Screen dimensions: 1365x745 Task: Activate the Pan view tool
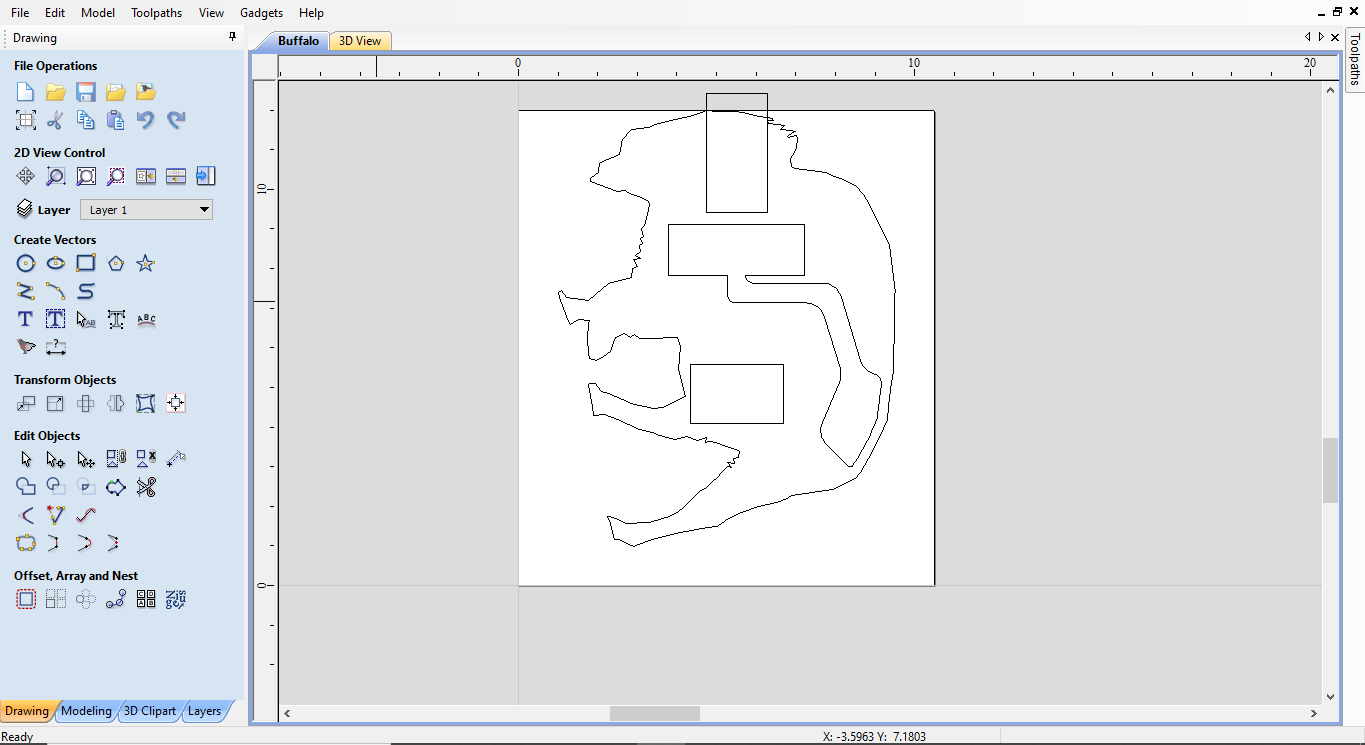tap(26, 176)
